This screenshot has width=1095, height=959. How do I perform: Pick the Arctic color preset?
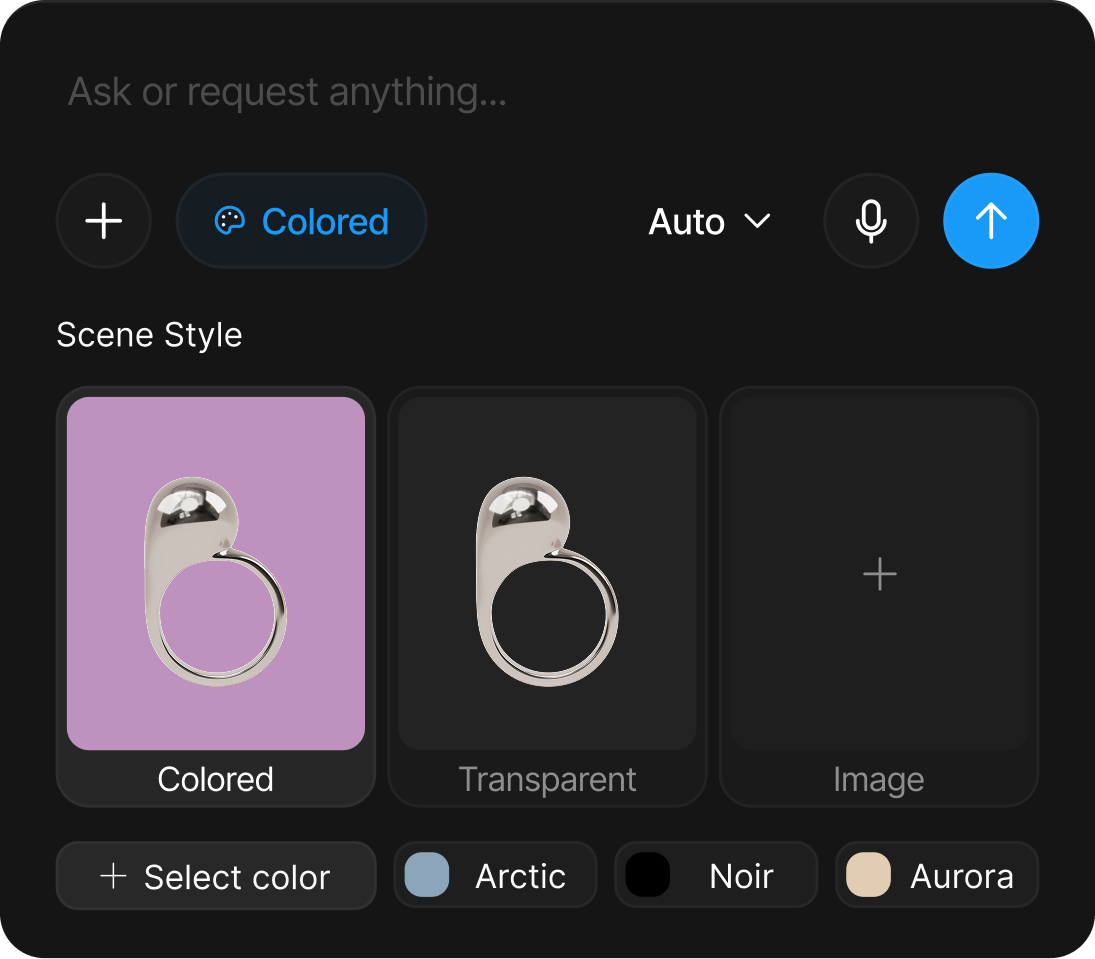coord(495,875)
